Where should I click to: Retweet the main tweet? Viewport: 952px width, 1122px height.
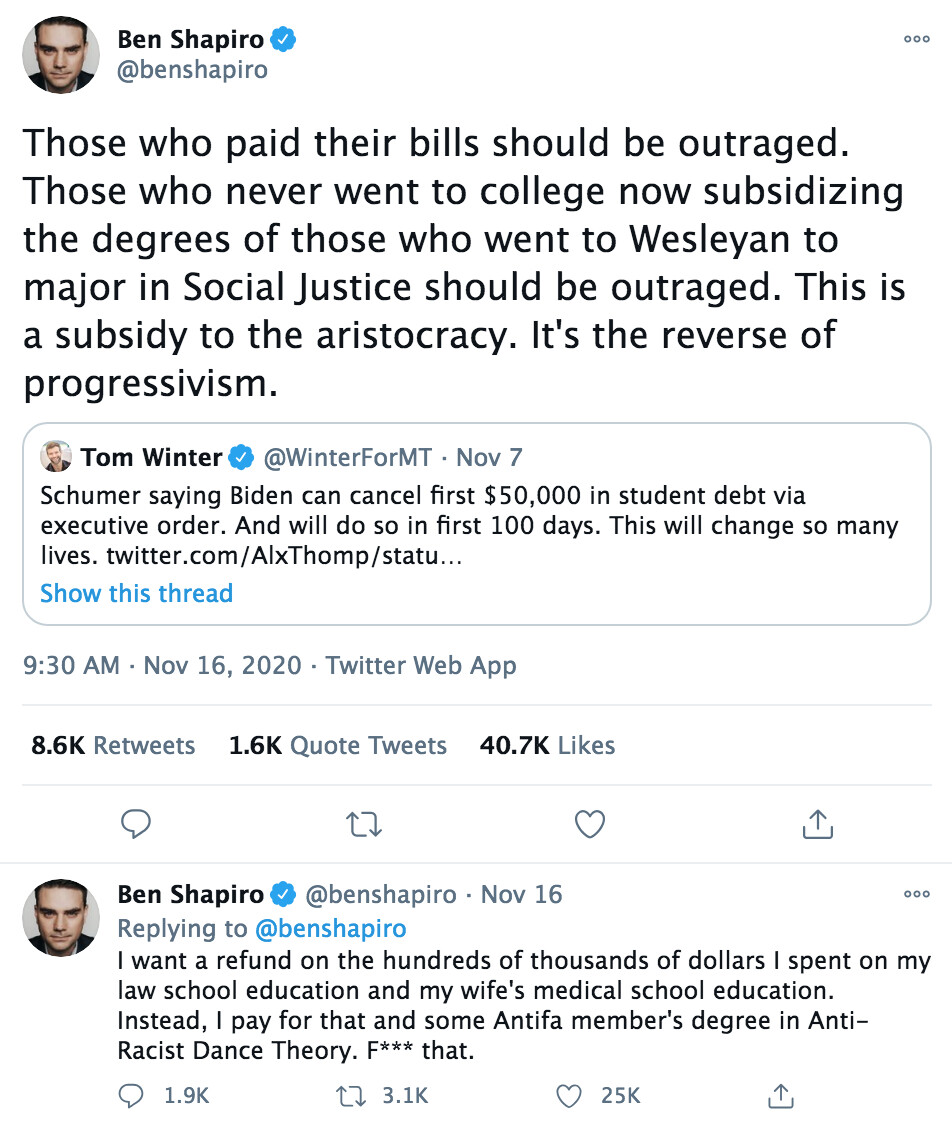click(x=363, y=823)
